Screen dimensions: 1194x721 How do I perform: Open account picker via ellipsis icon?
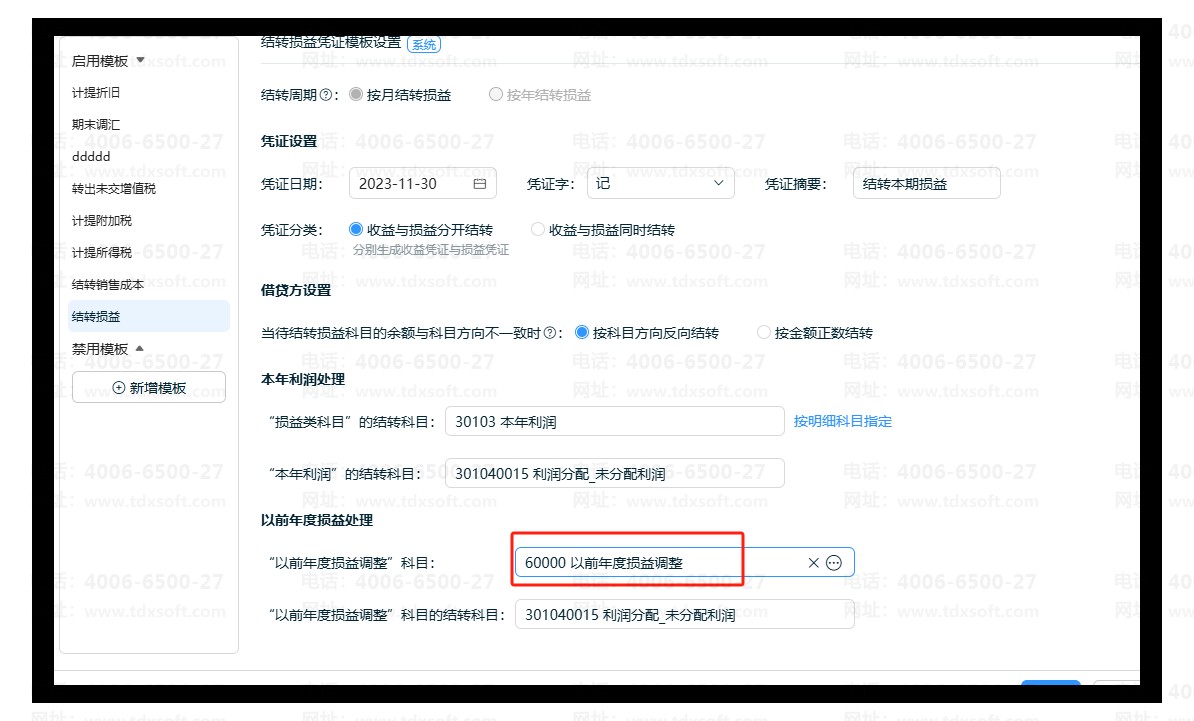click(x=834, y=563)
